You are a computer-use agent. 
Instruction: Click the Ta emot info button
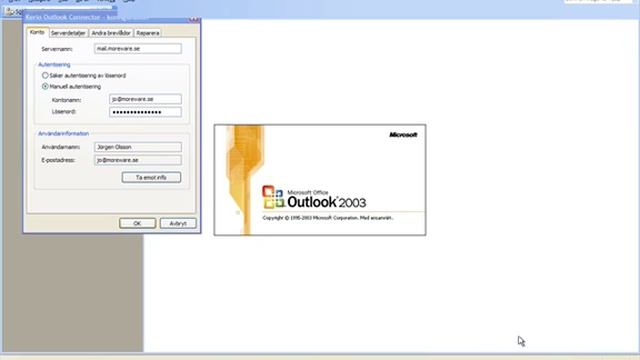pyautogui.click(x=151, y=178)
